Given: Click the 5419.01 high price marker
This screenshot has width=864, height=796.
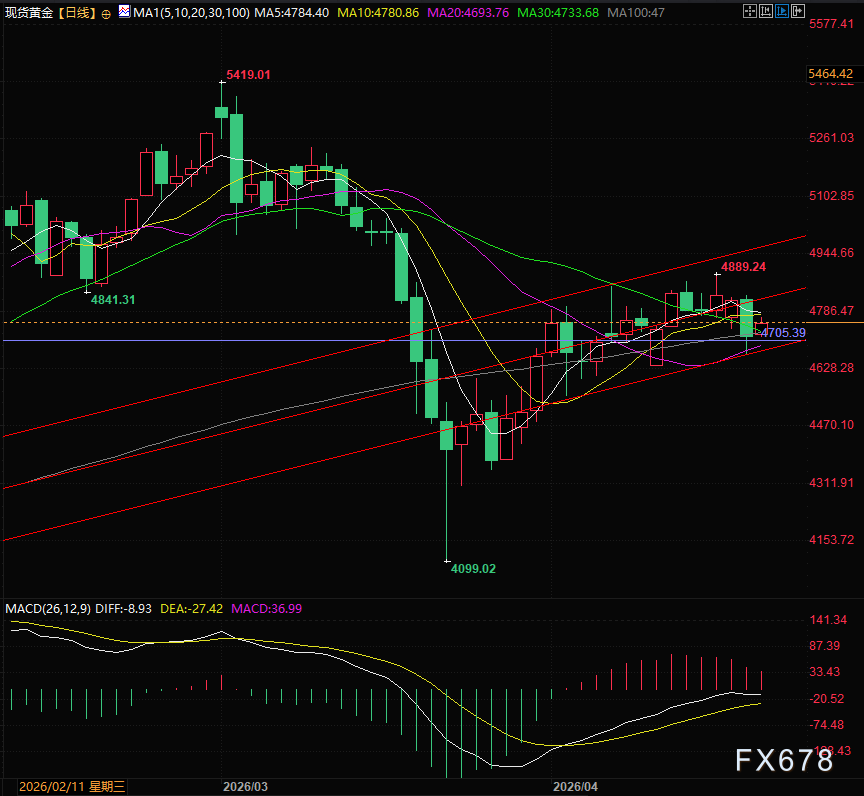Looking at the screenshot, I should [x=248, y=75].
